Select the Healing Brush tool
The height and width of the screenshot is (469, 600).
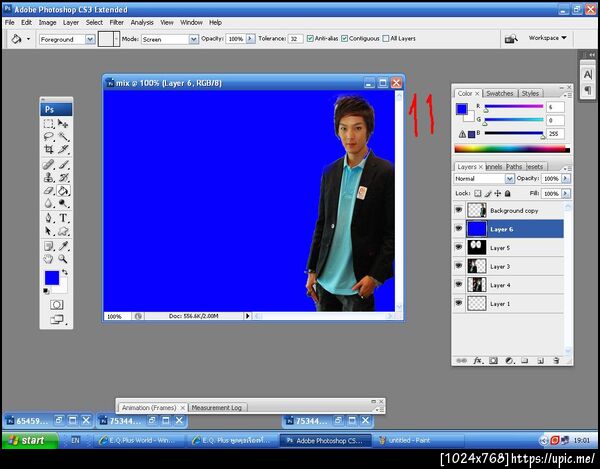[x=49, y=164]
